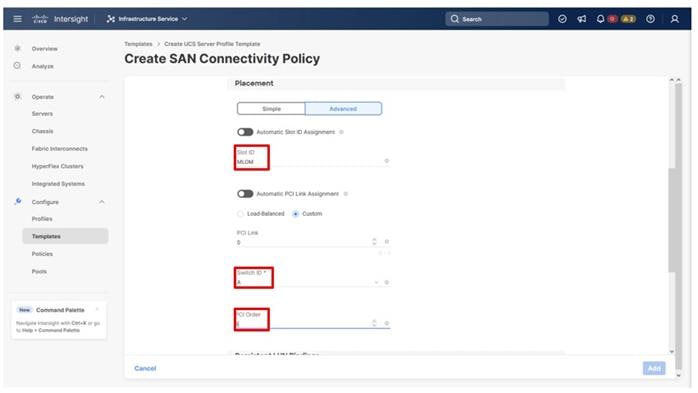
Task: Open the announcements megaphone icon
Action: point(582,19)
